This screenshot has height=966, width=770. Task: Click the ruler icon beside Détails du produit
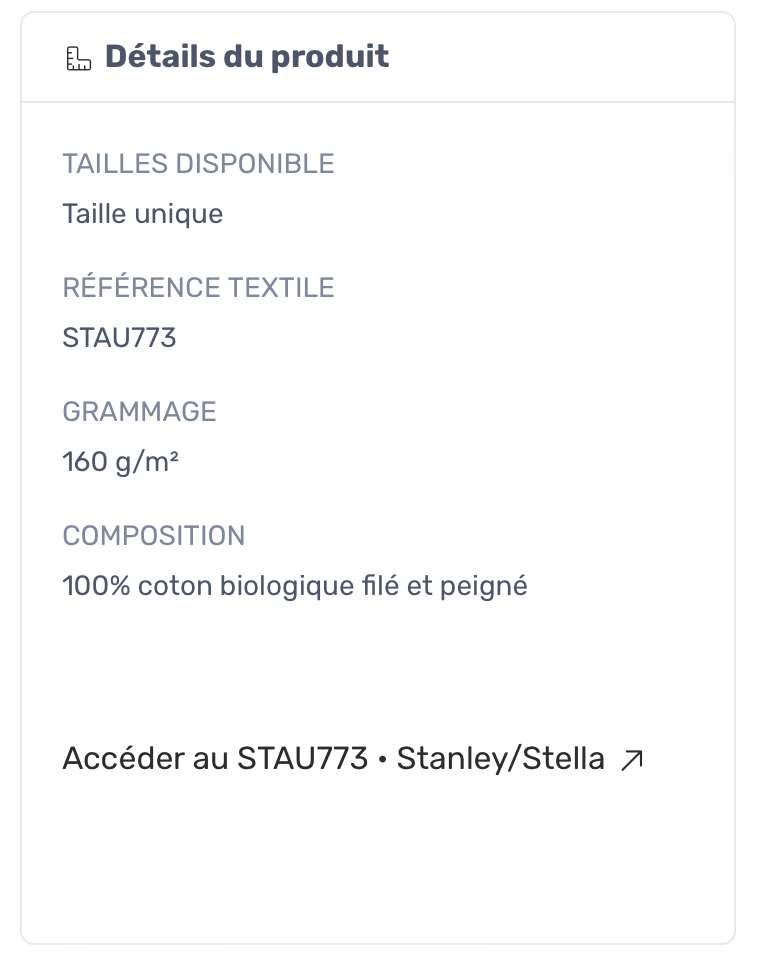(x=78, y=59)
